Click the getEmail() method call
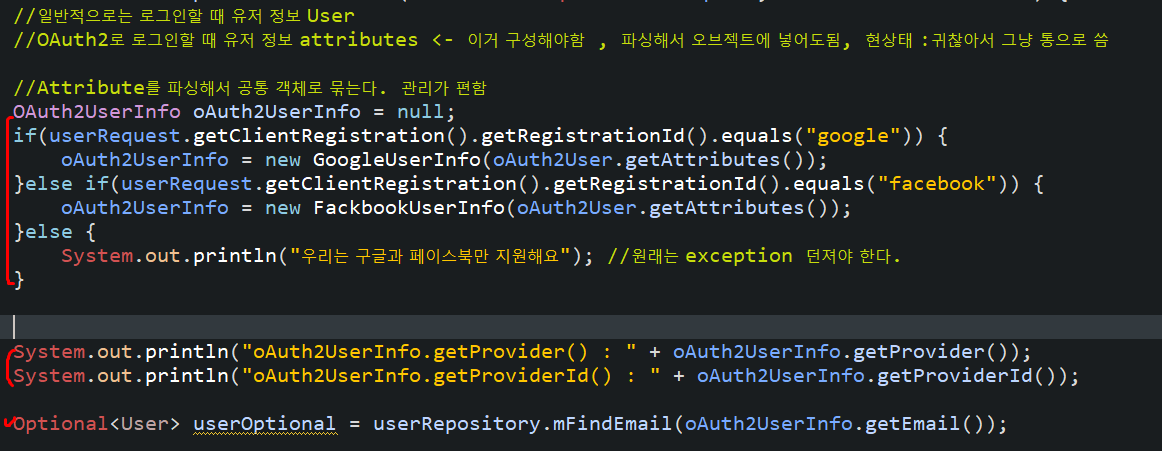 (x=922, y=424)
